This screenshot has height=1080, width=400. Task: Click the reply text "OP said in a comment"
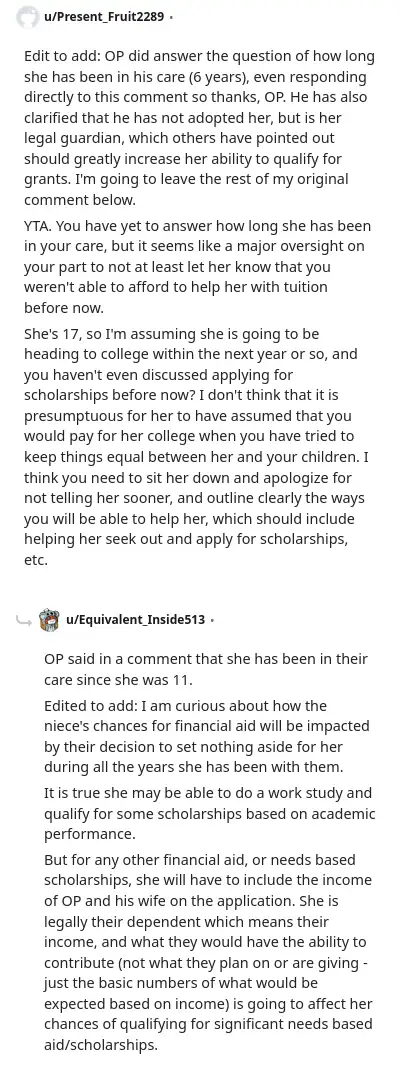pyautogui.click(x=206, y=669)
